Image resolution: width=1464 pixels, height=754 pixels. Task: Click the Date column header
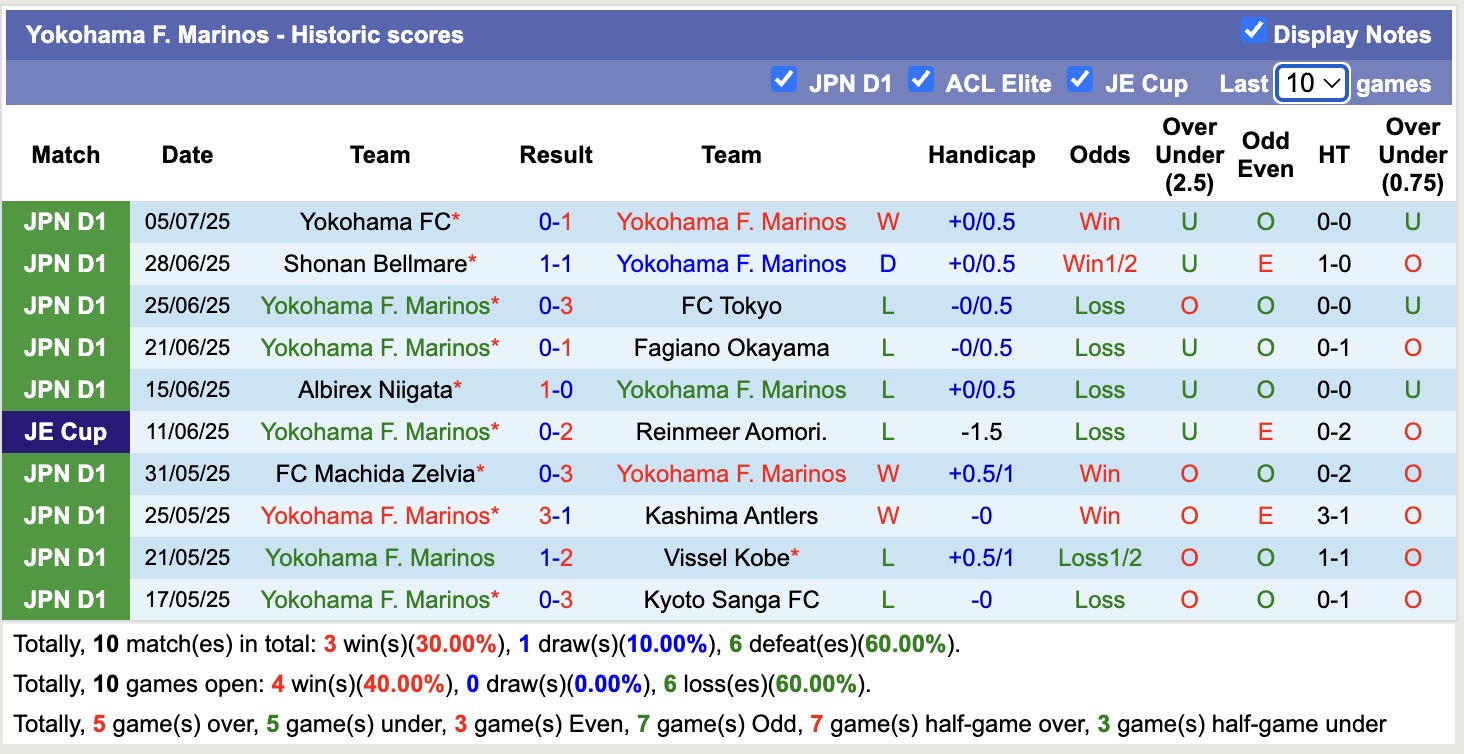coord(187,155)
